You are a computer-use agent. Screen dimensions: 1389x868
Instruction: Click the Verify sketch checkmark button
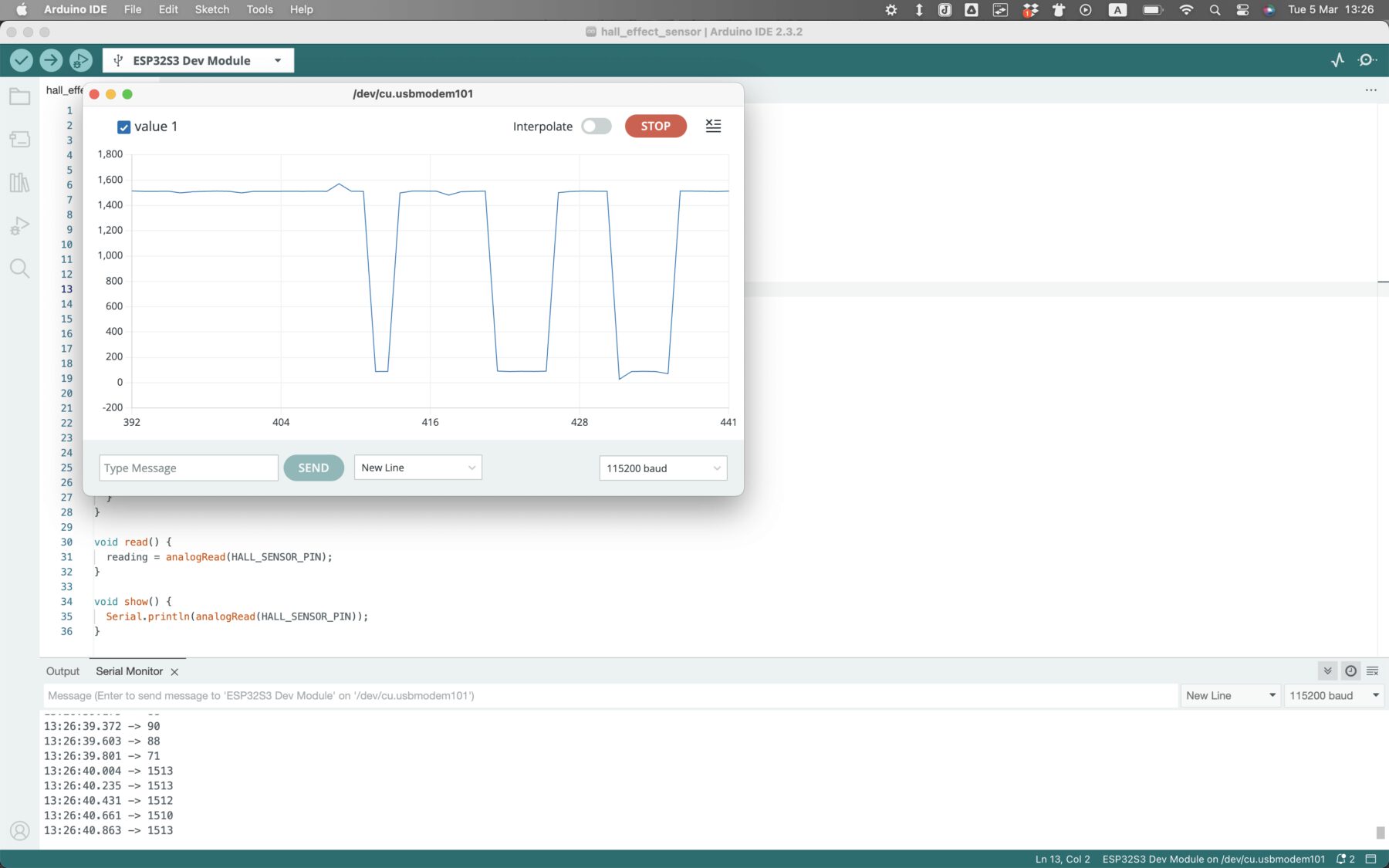[22, 60]
